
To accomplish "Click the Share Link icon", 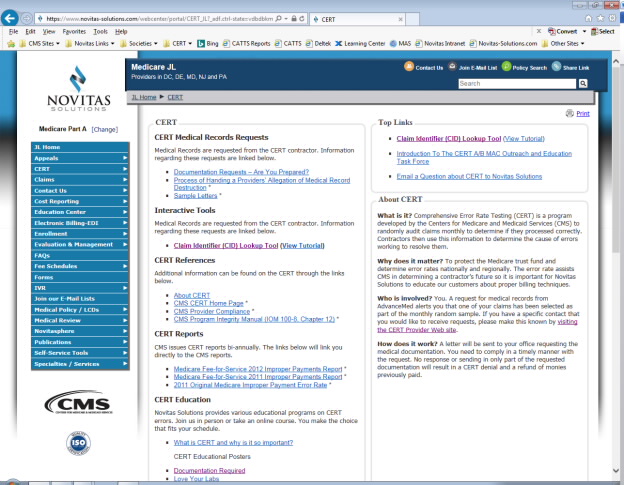I will [x=556, y=66].
